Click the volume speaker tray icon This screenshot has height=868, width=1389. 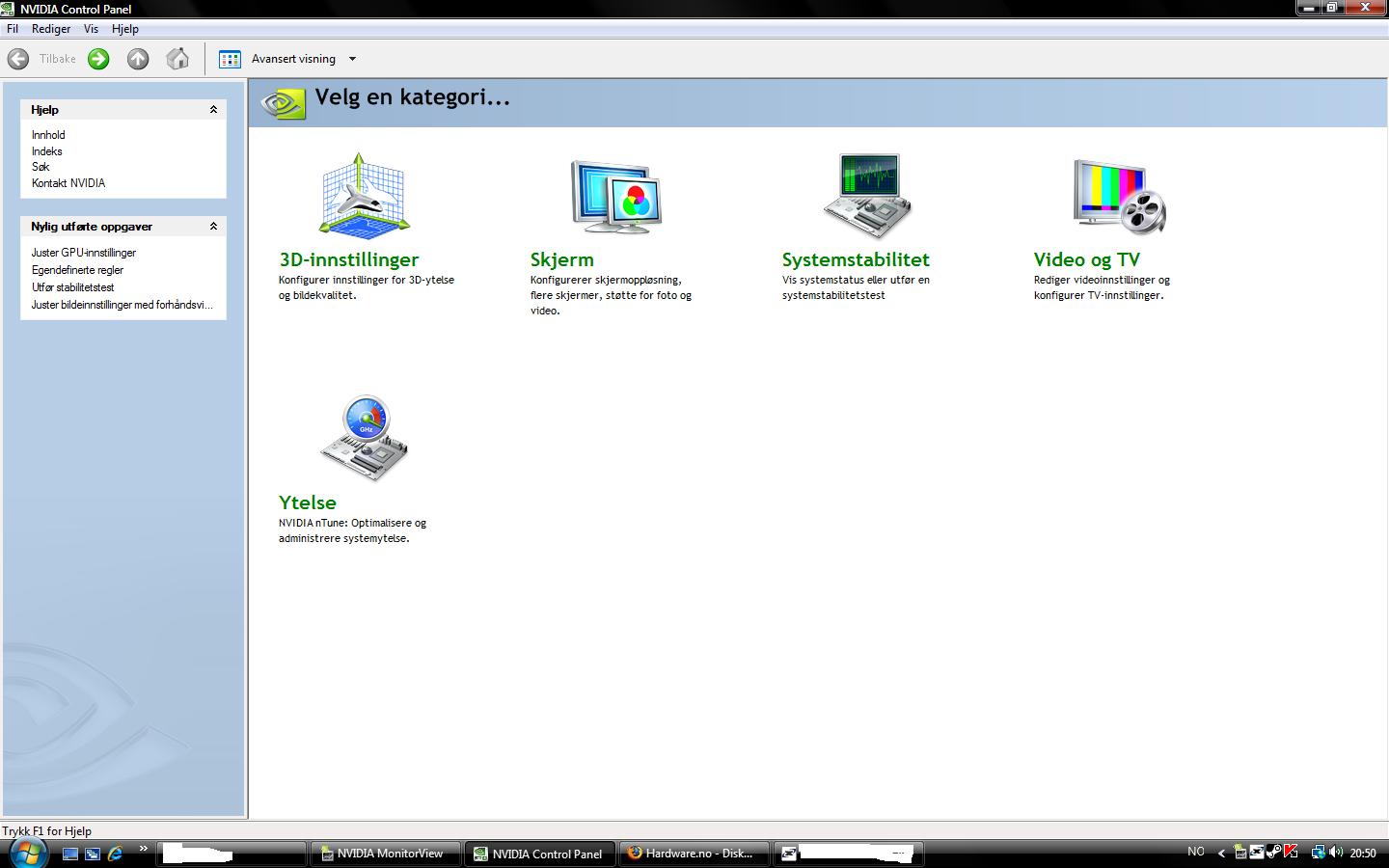pyautogui.click(x=1336, y=853)
